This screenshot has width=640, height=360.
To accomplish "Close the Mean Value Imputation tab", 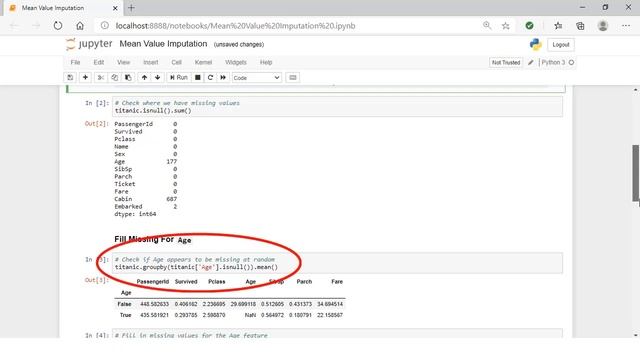I will coord(115,8).
